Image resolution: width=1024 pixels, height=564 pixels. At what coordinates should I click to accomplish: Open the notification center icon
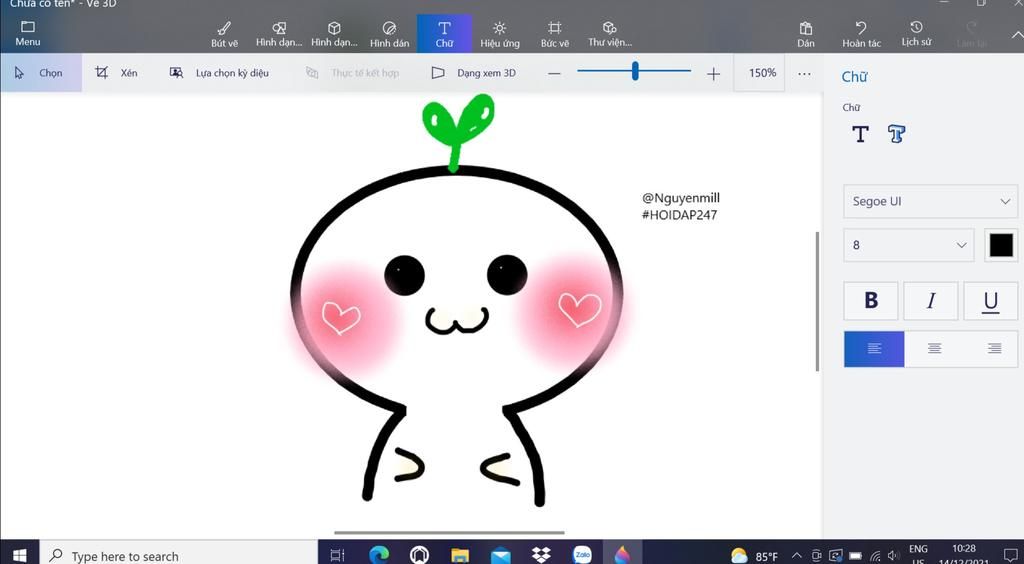click(1010, 556)
